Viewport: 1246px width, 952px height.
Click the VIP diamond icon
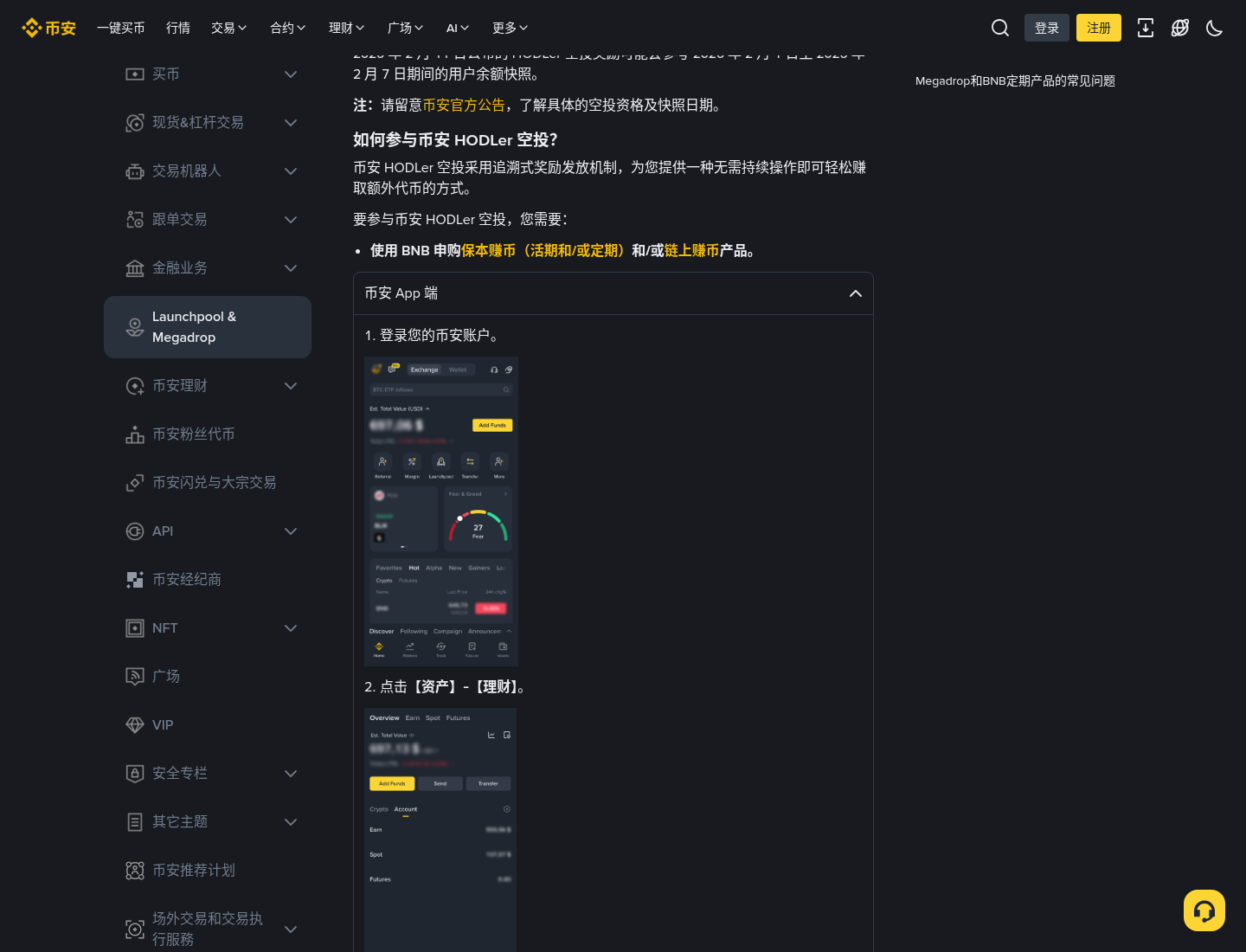coord(135,725)
